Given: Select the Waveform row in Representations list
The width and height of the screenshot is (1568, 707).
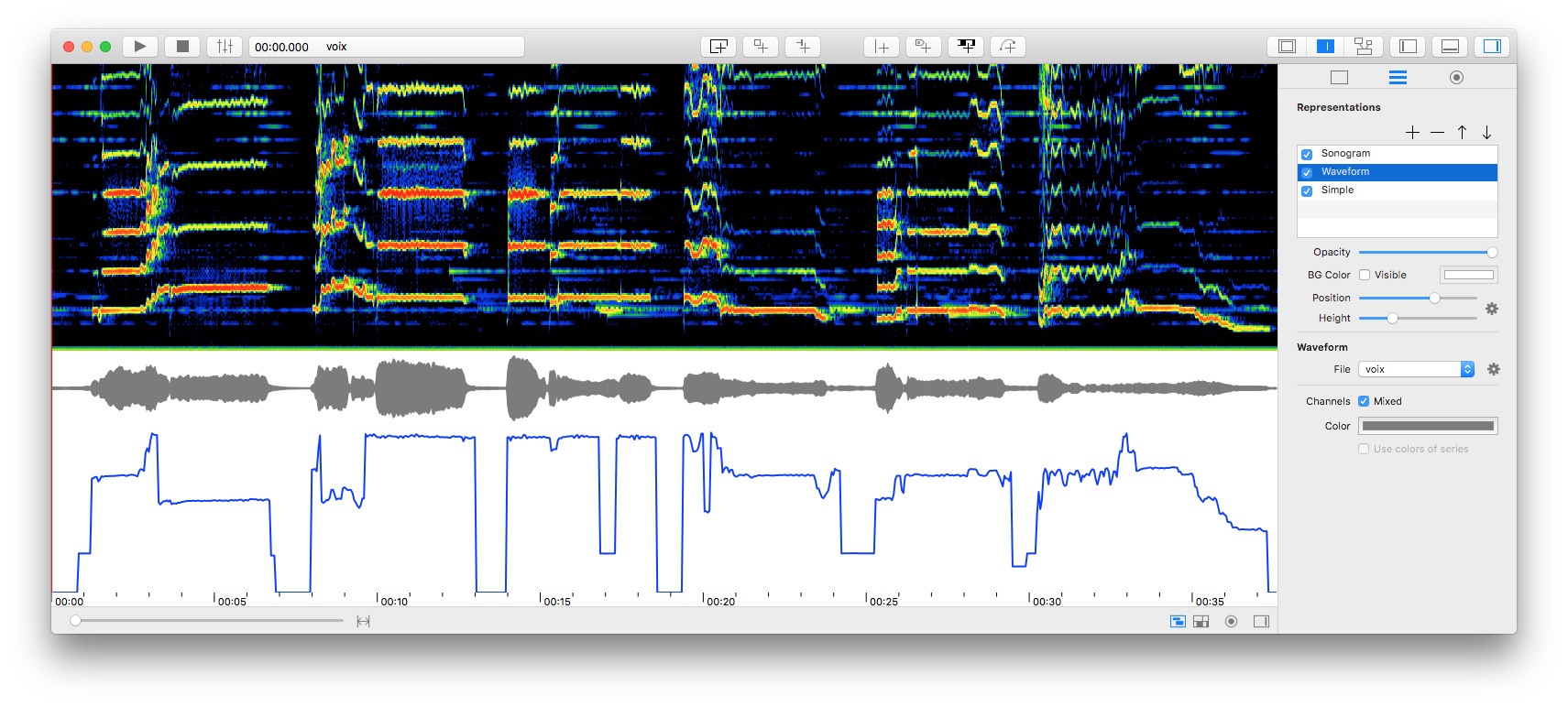Looking at the screenshot, I should pyautogui.click(x=1398, y=172).
